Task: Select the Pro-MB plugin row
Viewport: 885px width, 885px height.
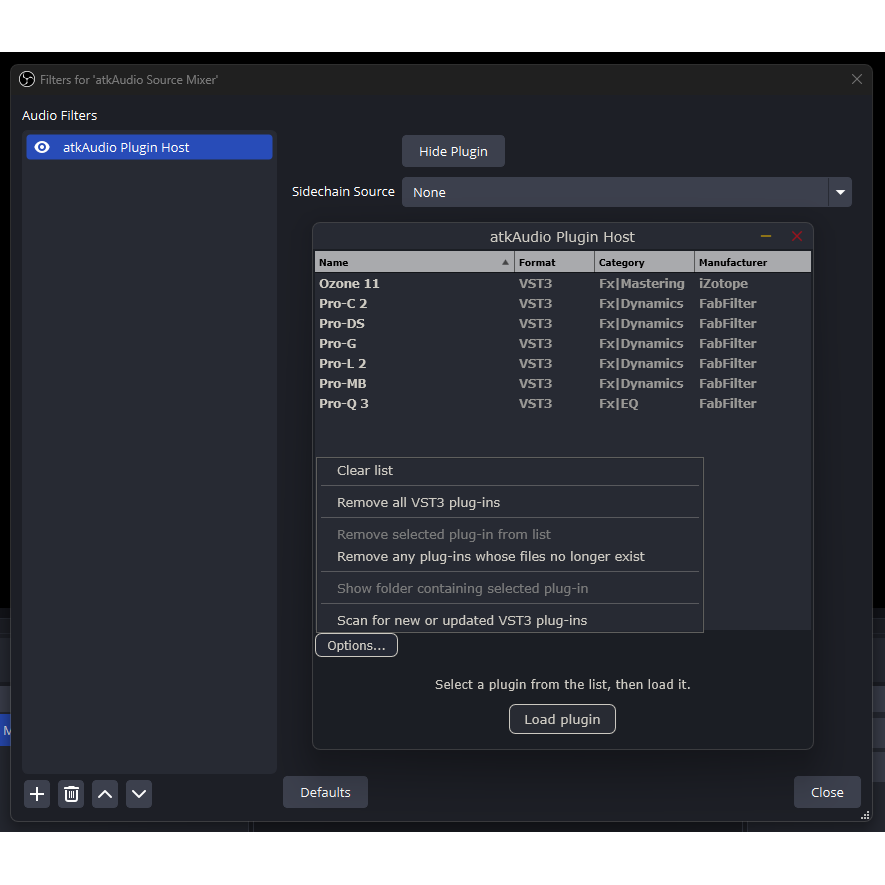Action: click(563, 383)
